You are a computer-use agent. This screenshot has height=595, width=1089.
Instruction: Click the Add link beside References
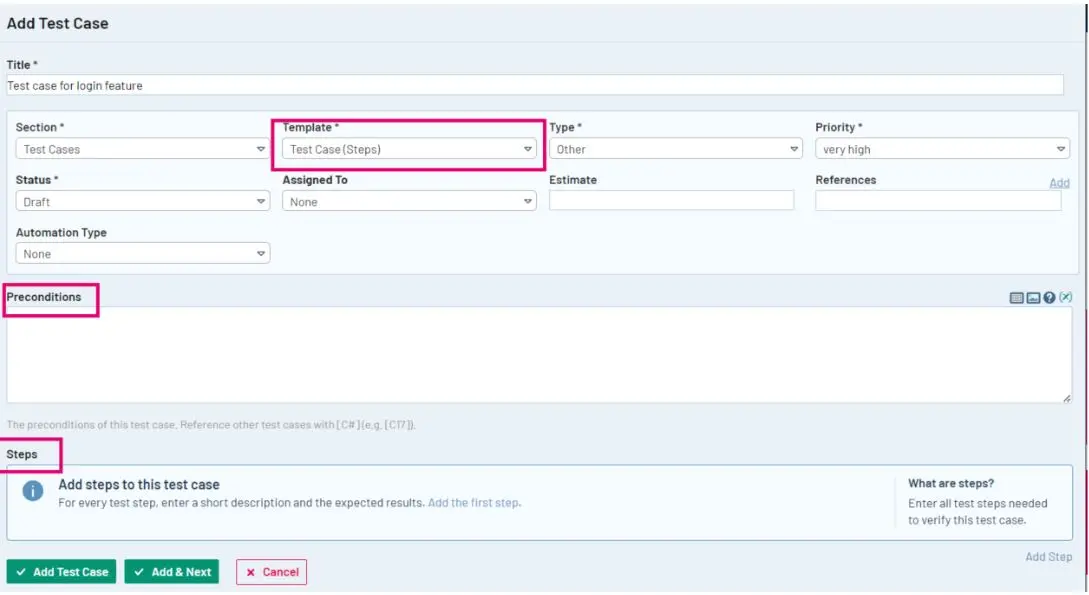[x=1058, y=183]
